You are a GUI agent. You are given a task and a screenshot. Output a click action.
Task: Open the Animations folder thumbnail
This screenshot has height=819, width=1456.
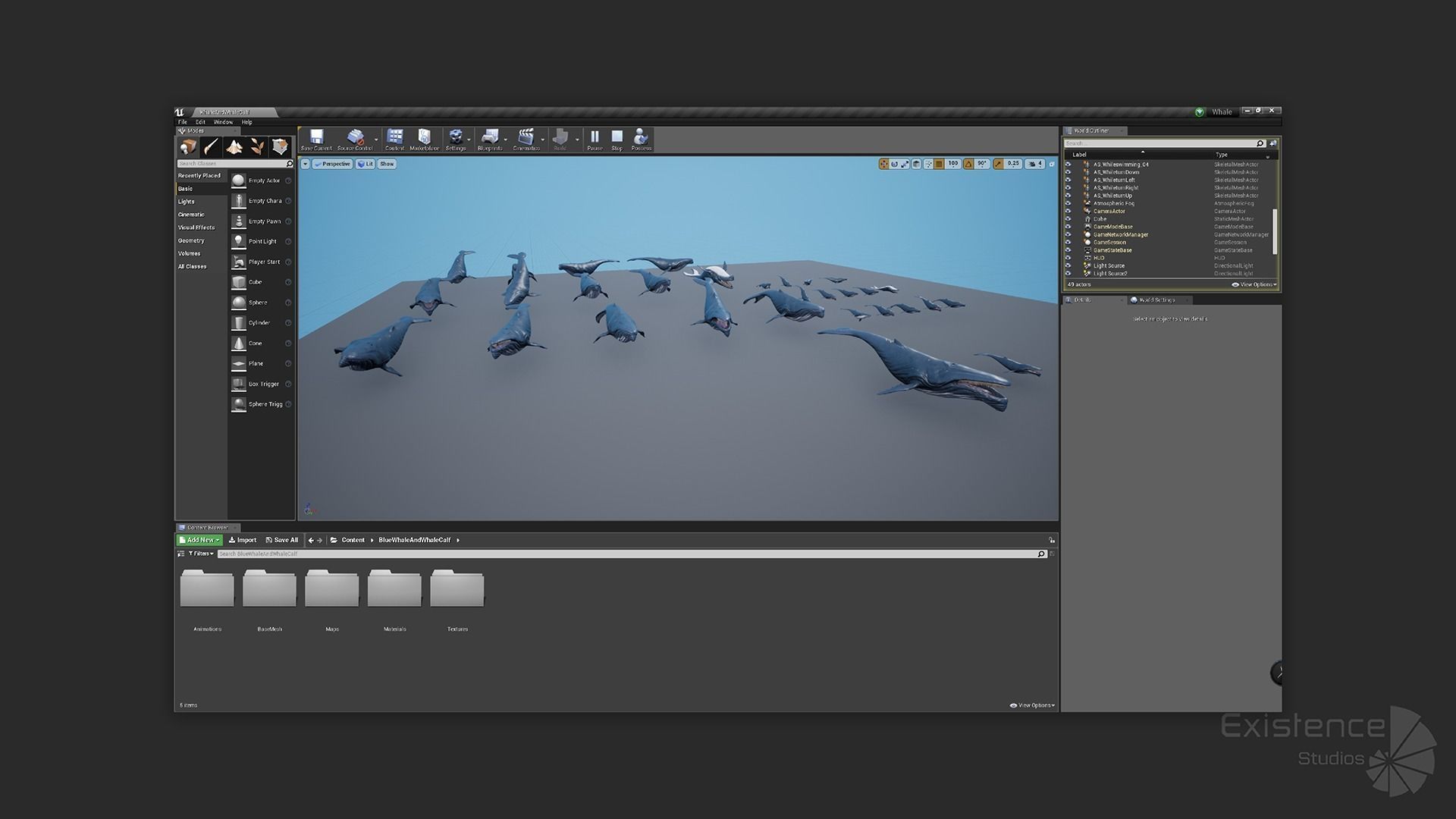207,589
